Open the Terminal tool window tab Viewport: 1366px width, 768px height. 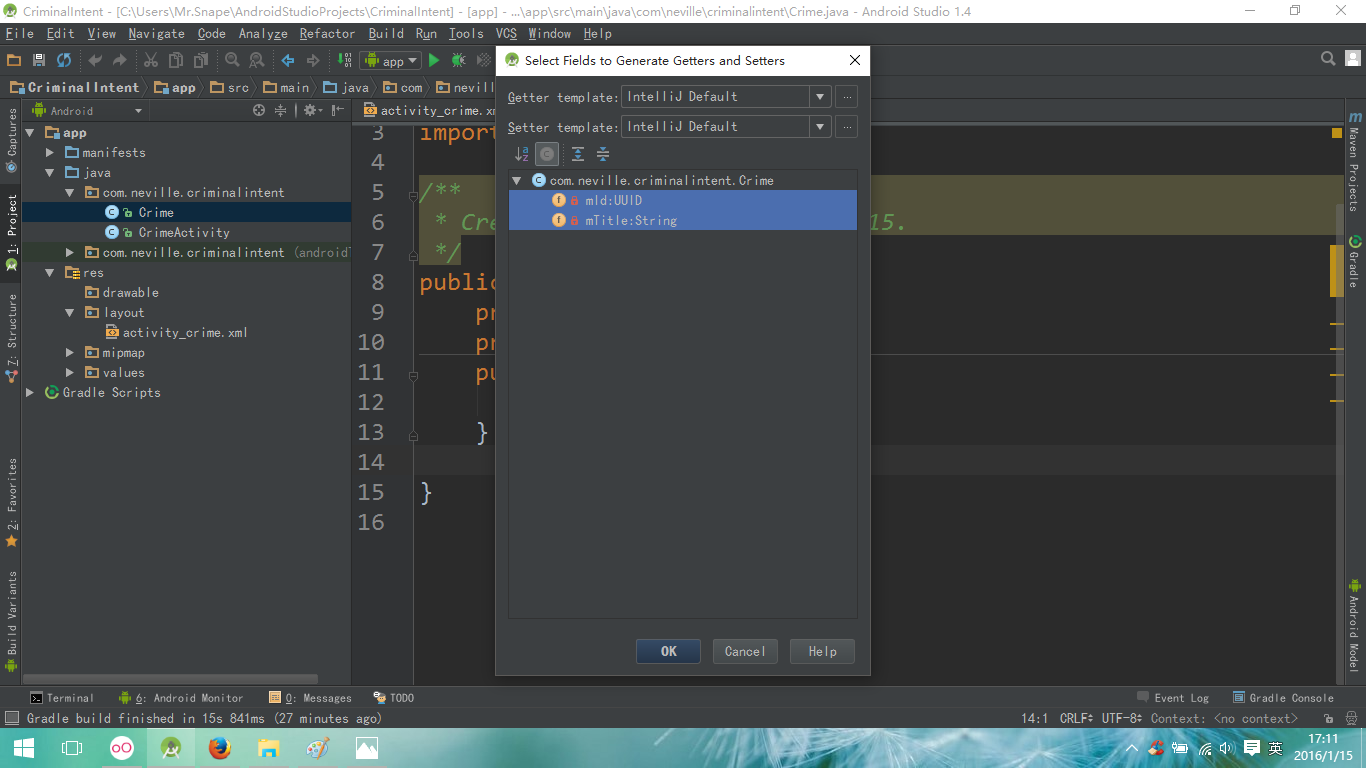(62, 698)
